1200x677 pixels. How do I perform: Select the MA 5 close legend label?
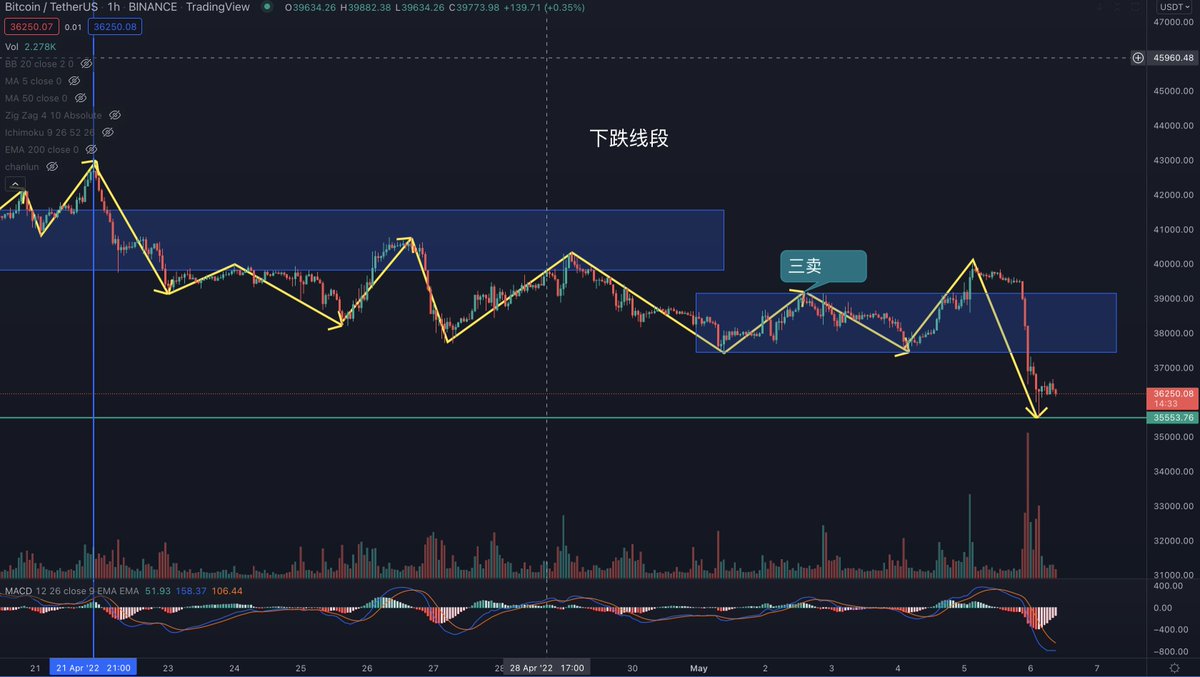click(x=33, y=81)
